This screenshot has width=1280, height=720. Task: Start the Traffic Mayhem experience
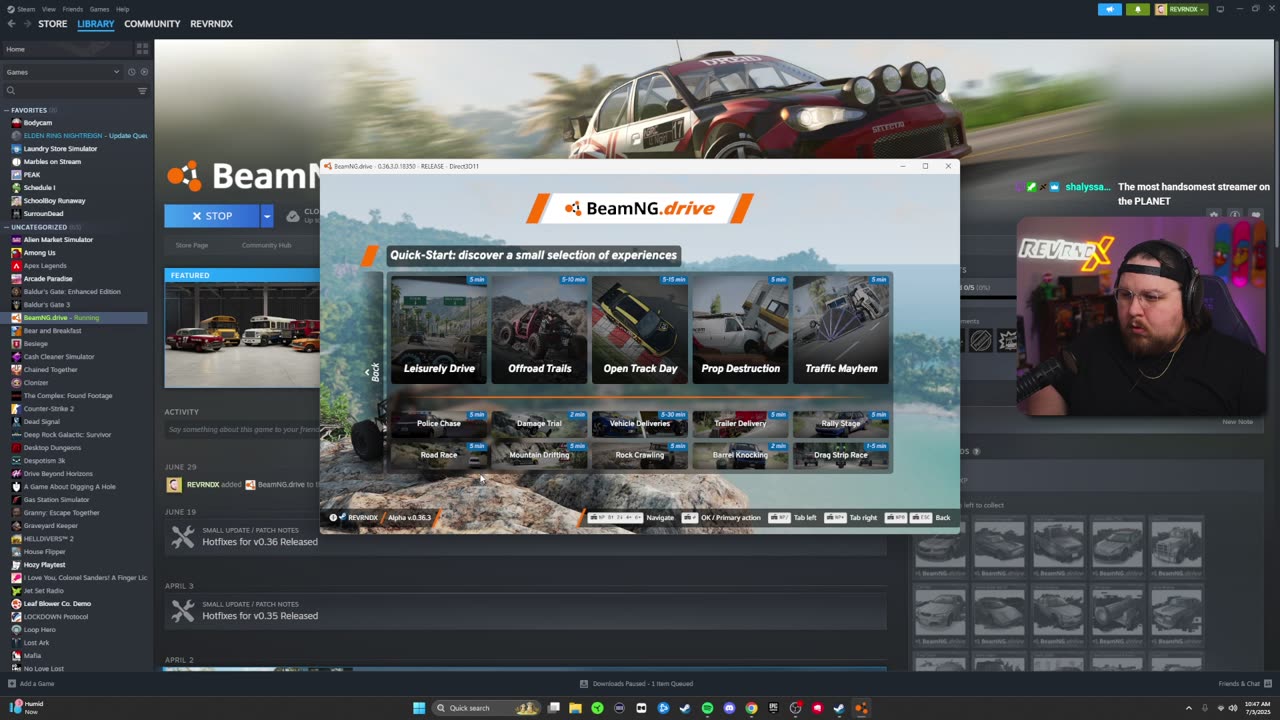click(x=841, y=329)
